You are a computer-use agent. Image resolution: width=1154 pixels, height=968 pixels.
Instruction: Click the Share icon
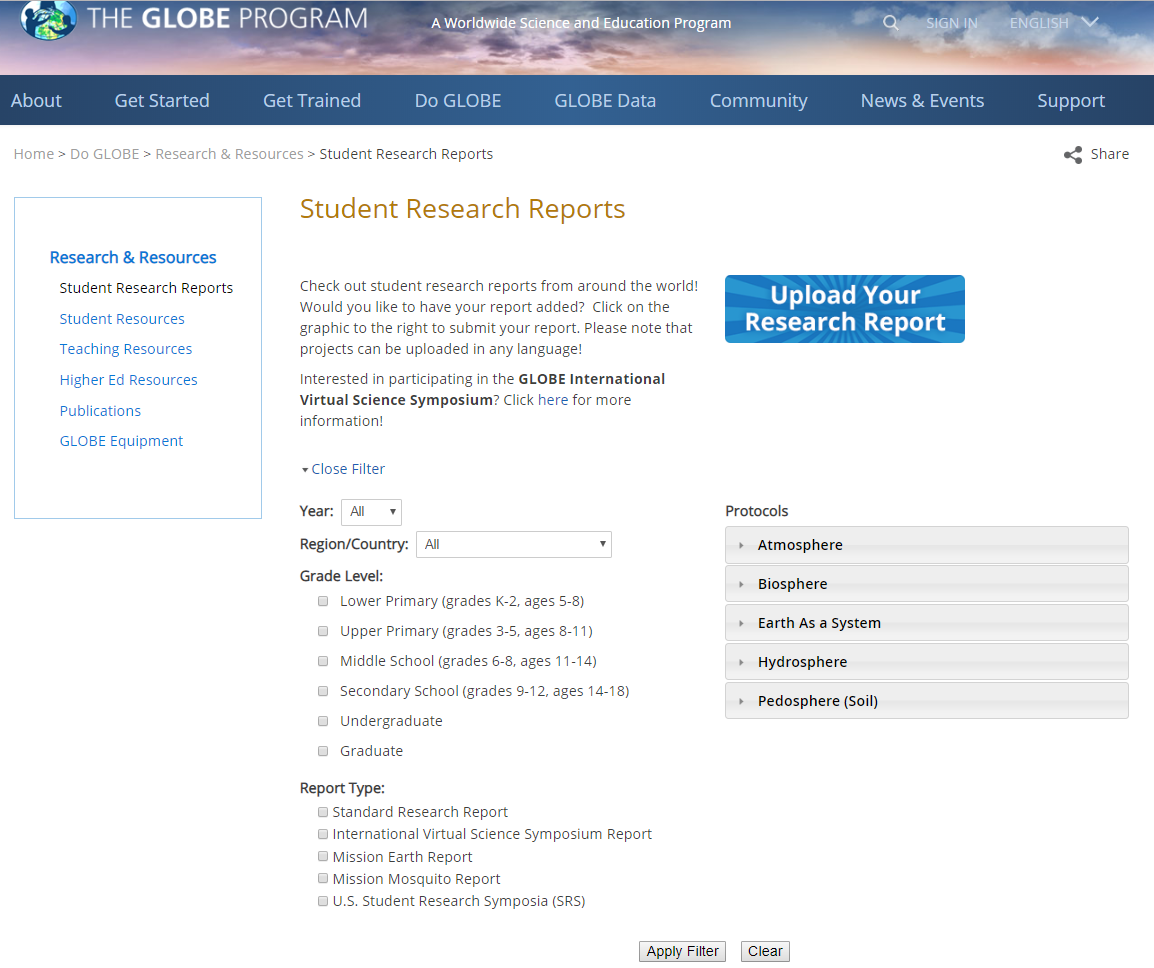coord(1073,155)
